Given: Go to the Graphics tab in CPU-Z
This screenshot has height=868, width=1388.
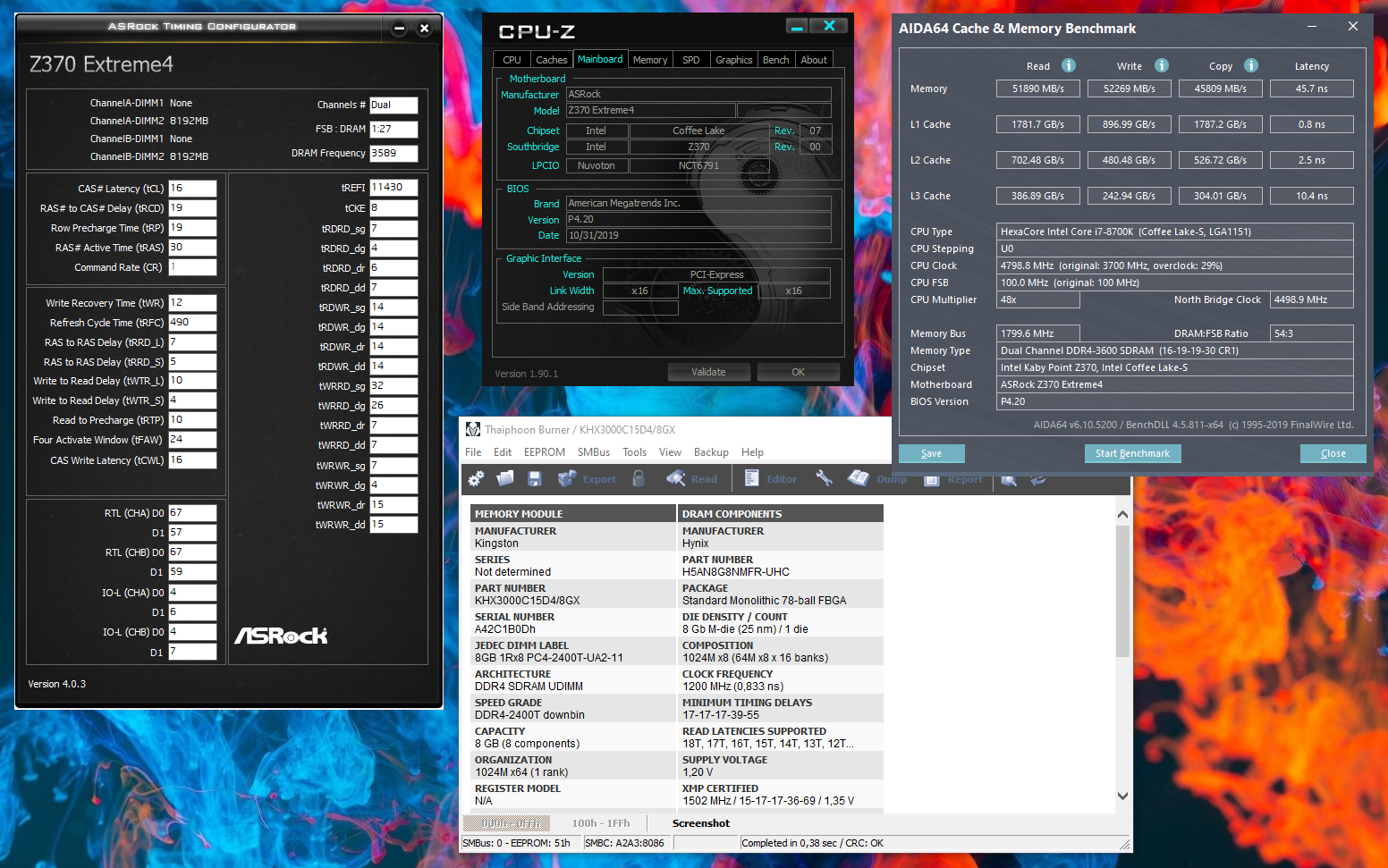Looking at the screenshot, I should click(x=734, y=60).
